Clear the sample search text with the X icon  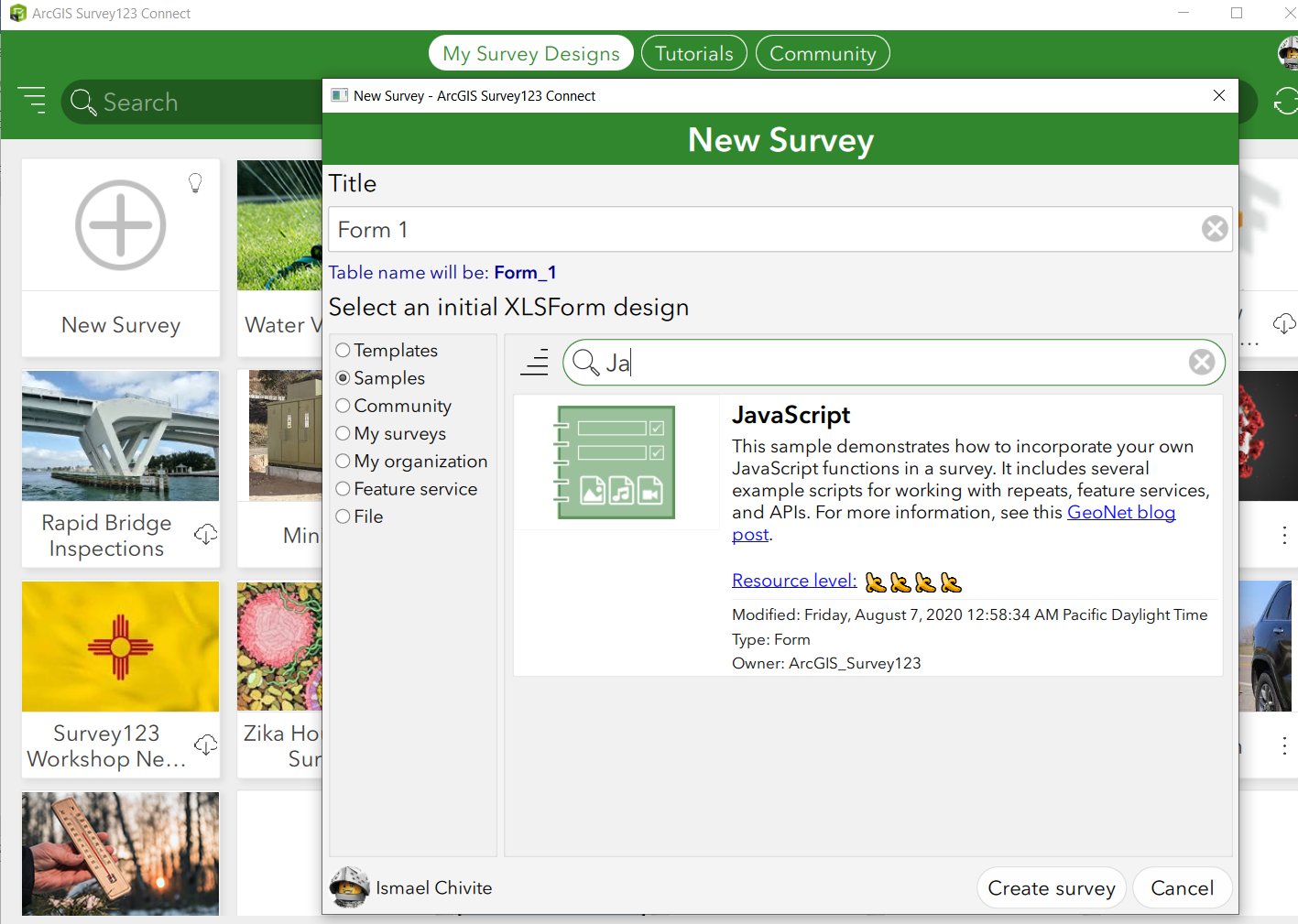pyautogui.click(x=1202, y=362)
